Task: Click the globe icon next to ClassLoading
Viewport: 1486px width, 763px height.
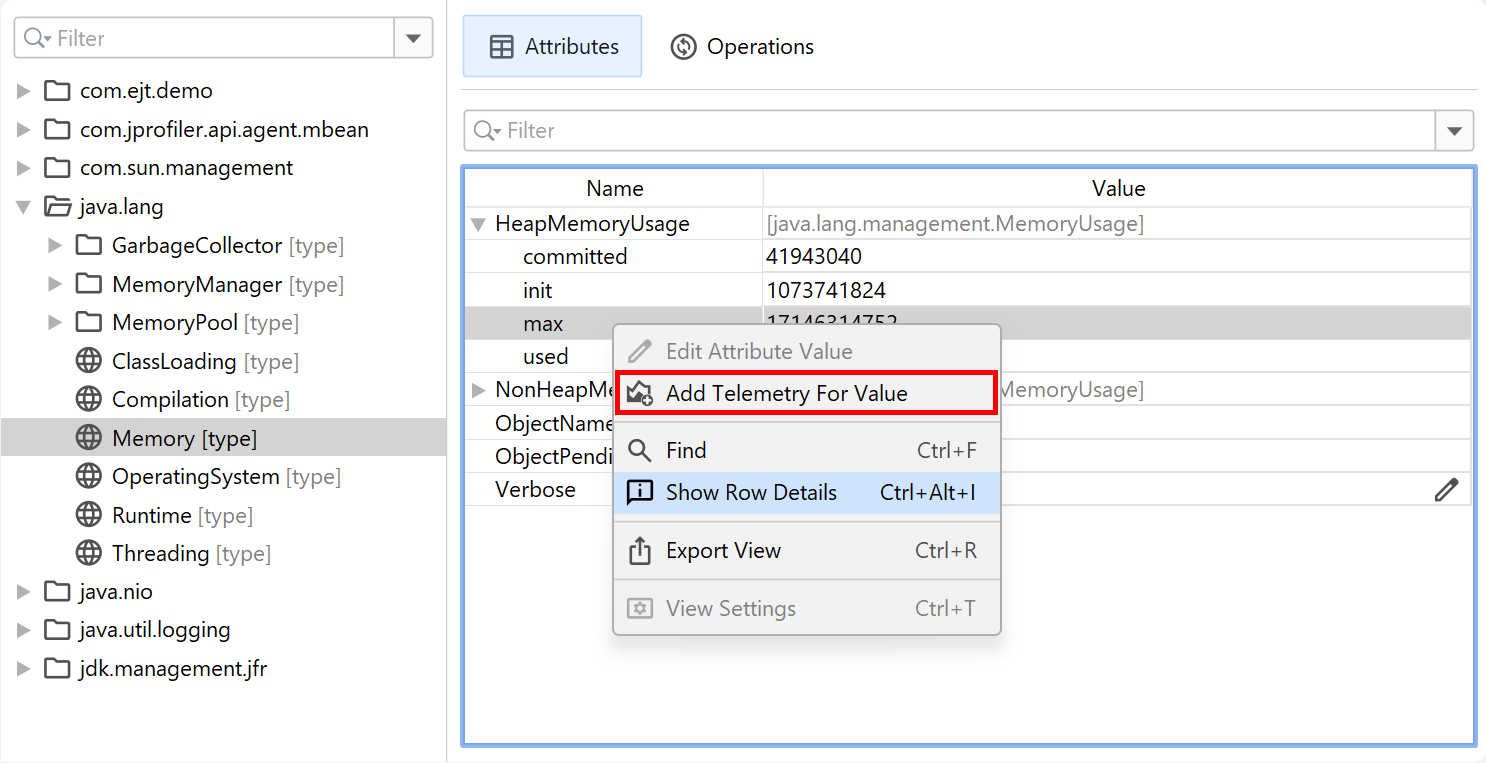Action: (x=89, y=361)
